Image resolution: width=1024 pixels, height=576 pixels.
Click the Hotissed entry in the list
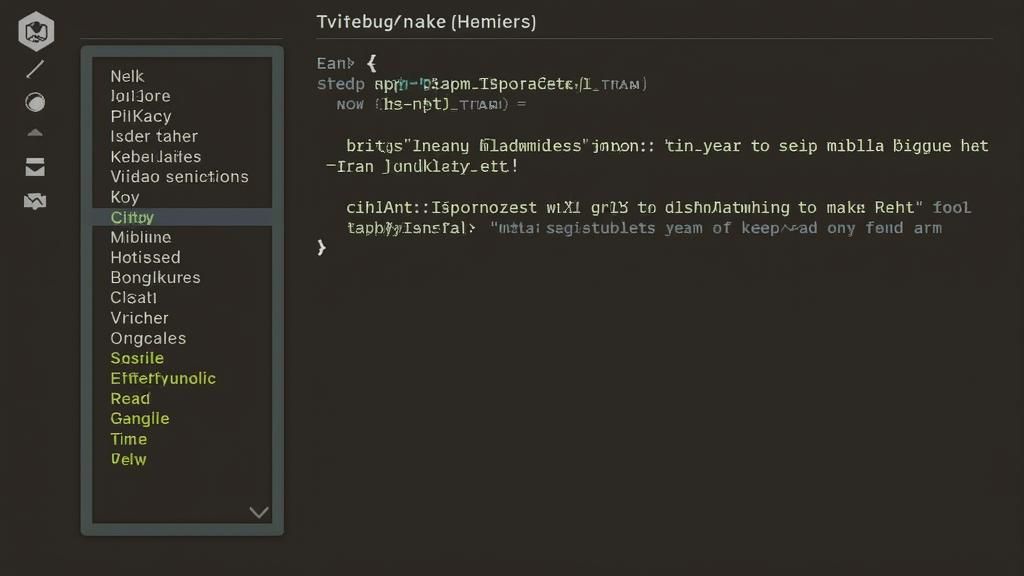point(145,257)
